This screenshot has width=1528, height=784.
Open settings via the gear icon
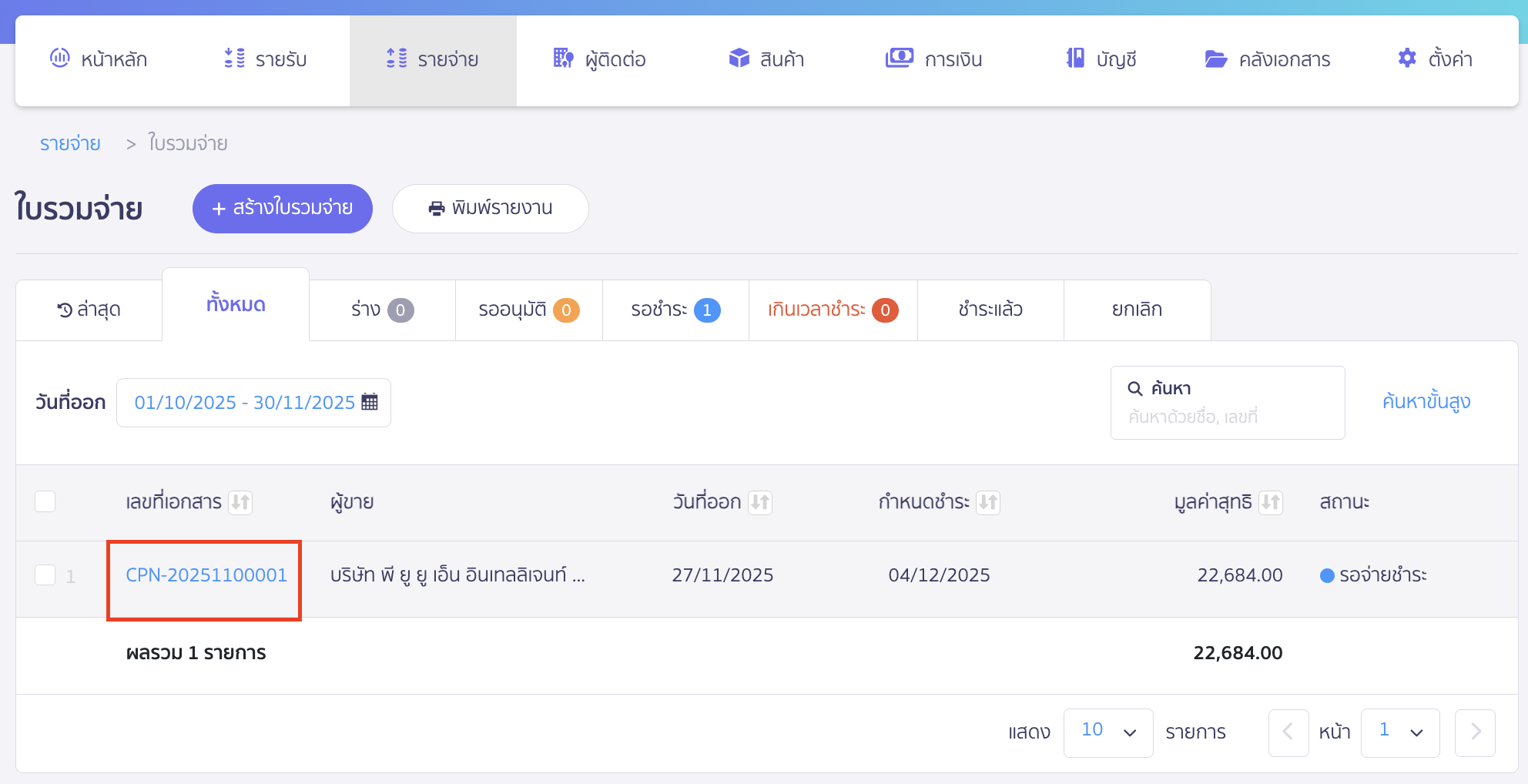(x=1407, y=59)
